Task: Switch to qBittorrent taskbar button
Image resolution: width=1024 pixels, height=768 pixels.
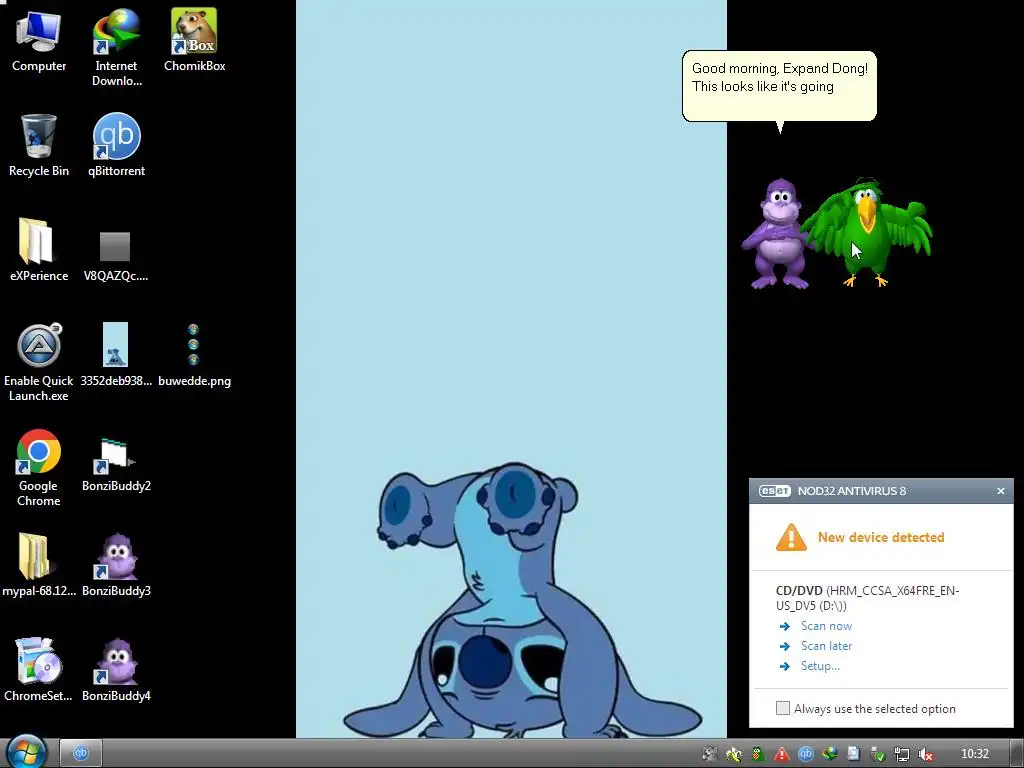Action: [81, 753]
